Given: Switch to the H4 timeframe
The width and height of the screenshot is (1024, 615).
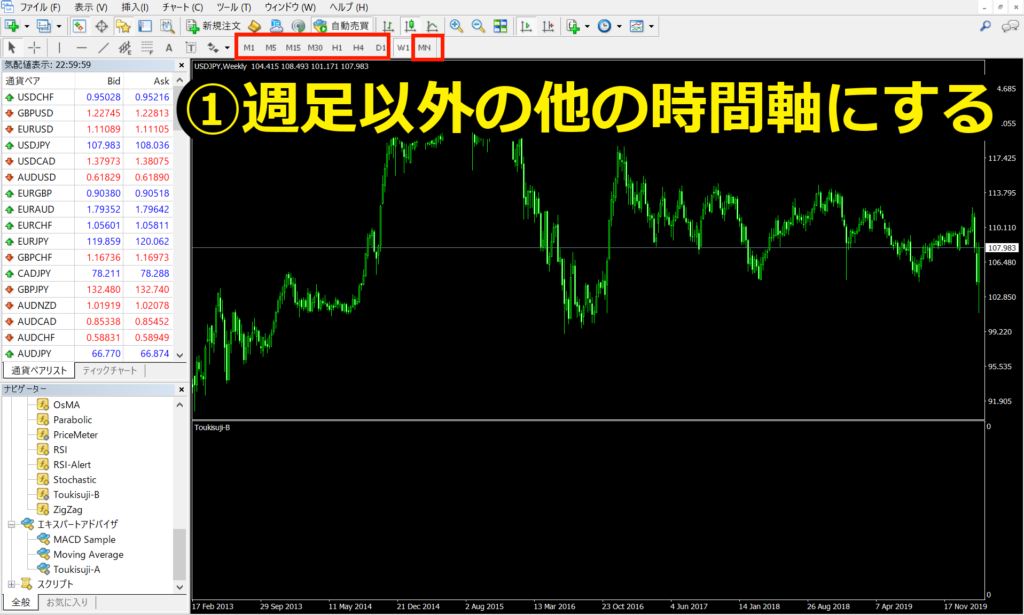Looking at the screenshot, I should (x=358, y=47).
